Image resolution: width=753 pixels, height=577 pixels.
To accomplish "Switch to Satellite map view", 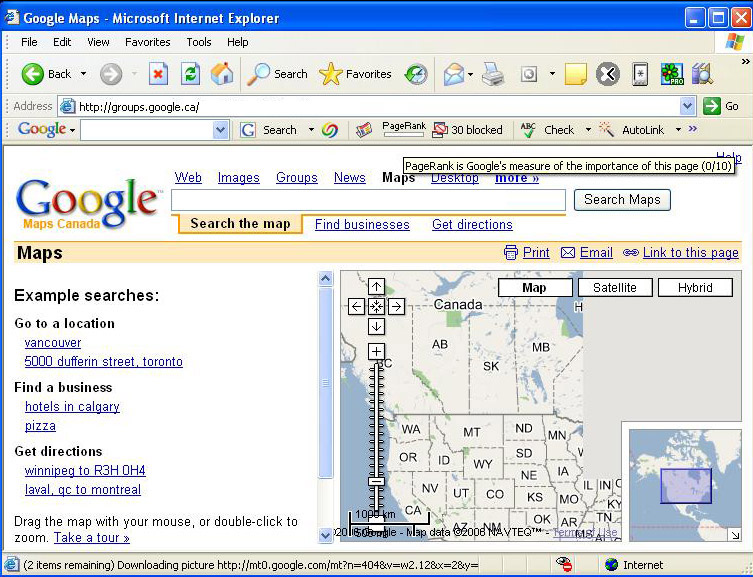I will (615, 288).
